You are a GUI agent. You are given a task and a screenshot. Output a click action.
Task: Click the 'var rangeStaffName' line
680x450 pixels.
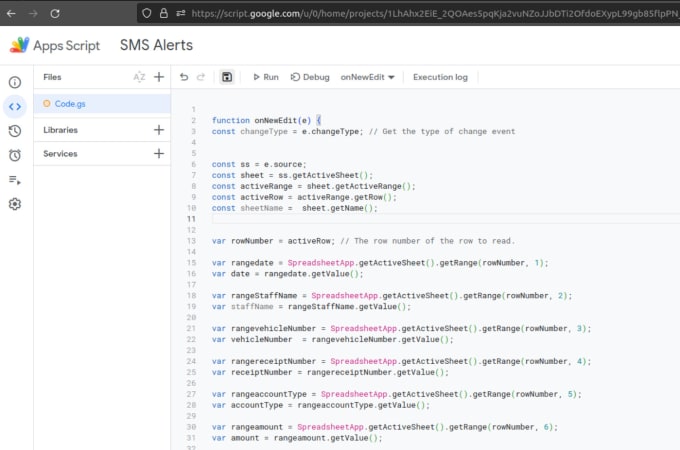click(x=392, y=296)
